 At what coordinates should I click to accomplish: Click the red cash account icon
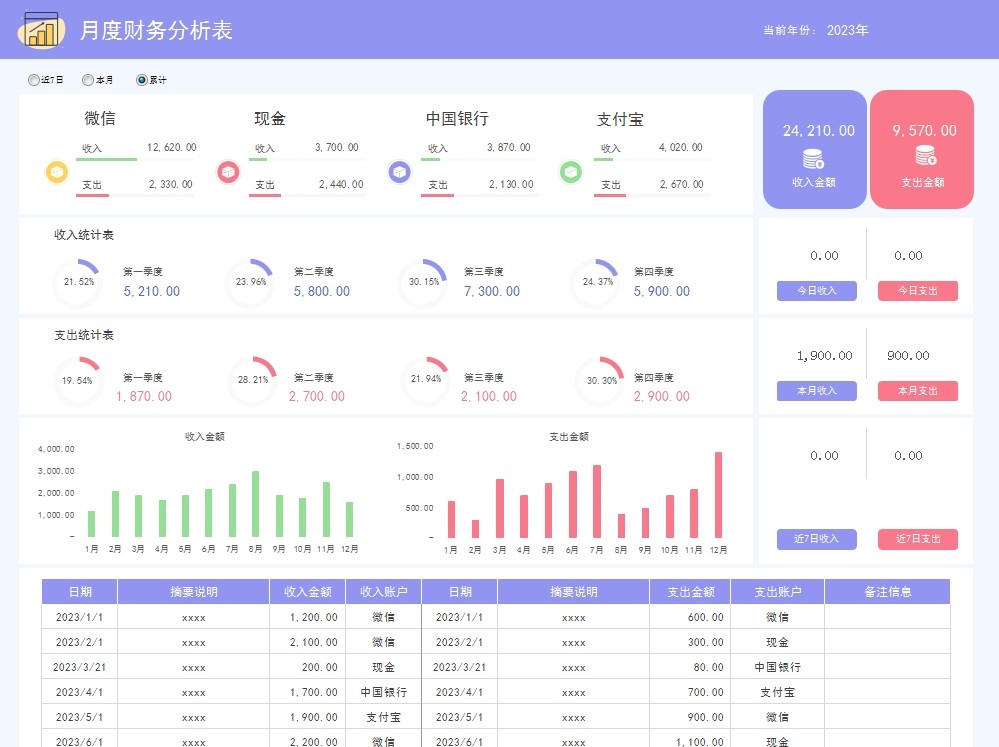pos(228,172)
